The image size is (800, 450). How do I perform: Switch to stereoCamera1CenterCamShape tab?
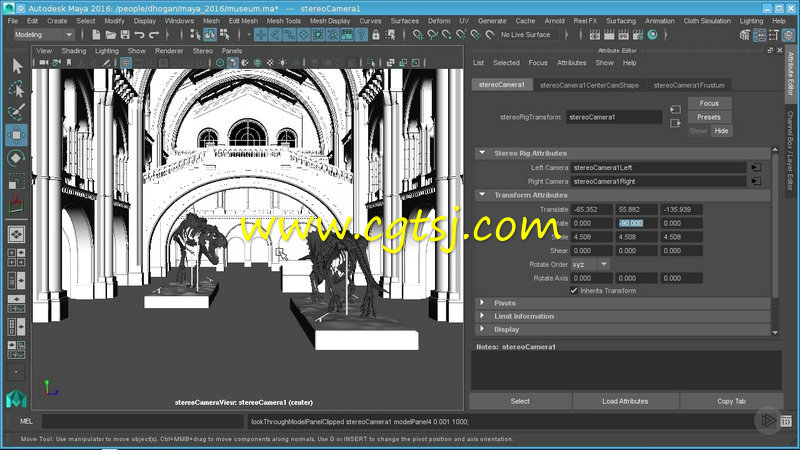589,85
